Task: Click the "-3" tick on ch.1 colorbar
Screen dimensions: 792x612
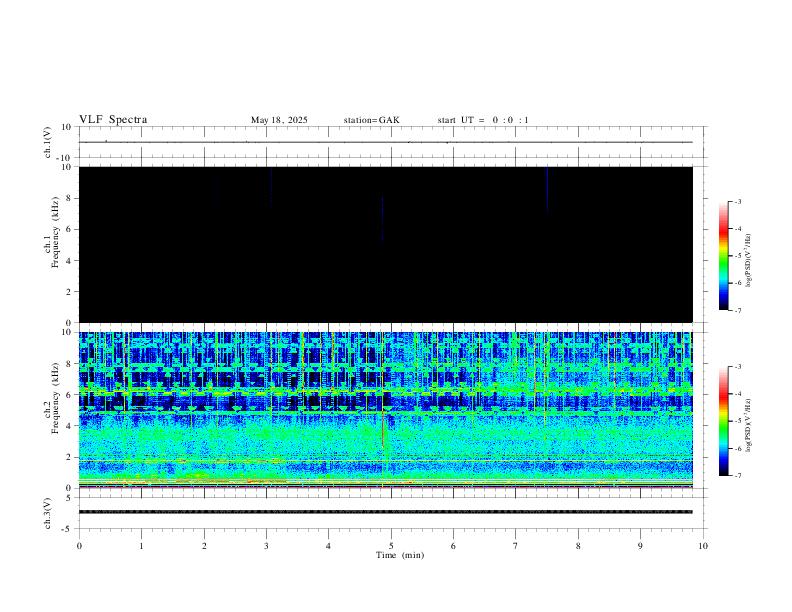Action: tap(737, 201)
